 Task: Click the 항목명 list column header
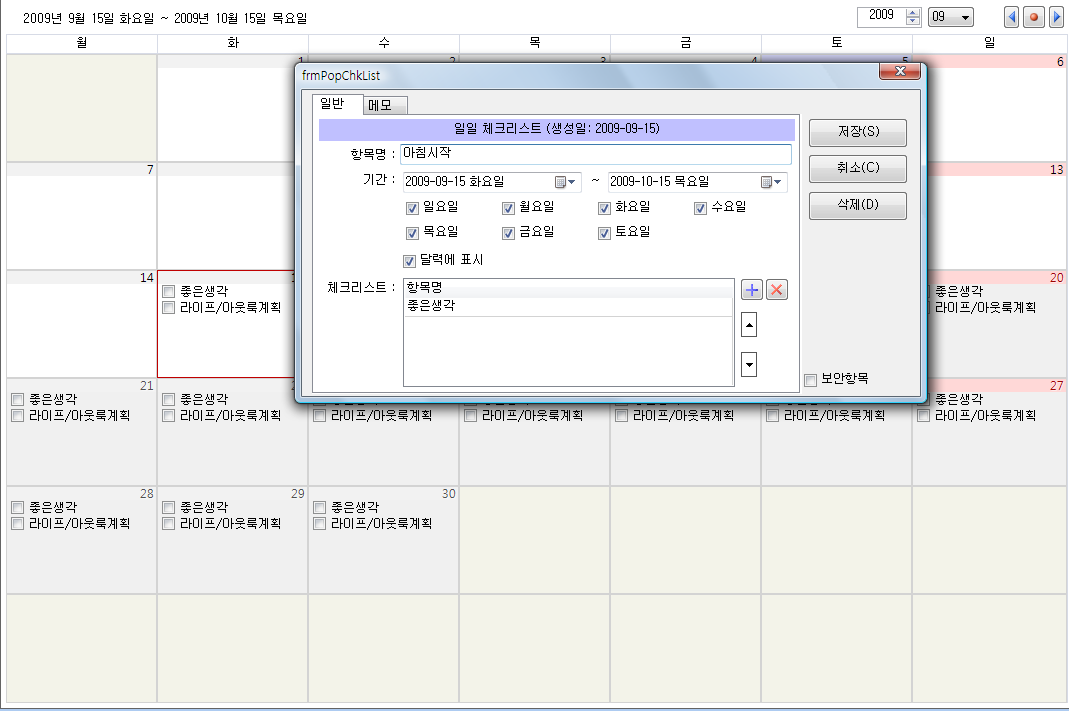pos(567,288)
